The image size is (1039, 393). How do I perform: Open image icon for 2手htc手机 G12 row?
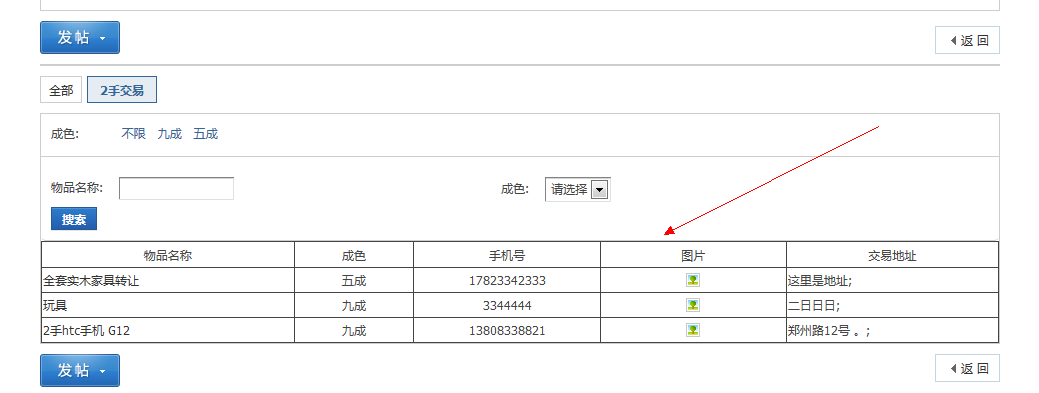[x=692, y=329]
